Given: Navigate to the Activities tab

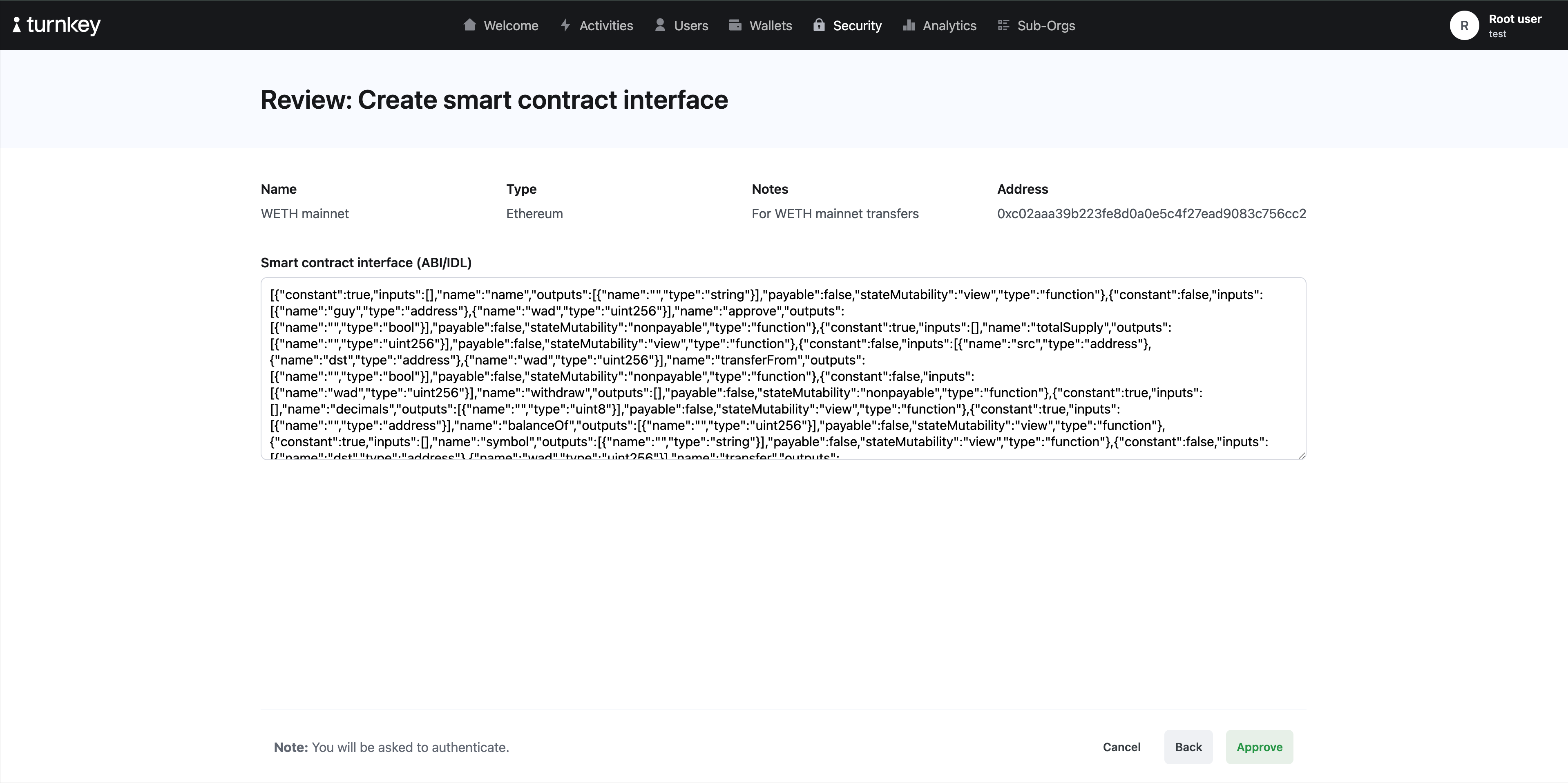Looking at the screenshot, I should coord(605,25).
